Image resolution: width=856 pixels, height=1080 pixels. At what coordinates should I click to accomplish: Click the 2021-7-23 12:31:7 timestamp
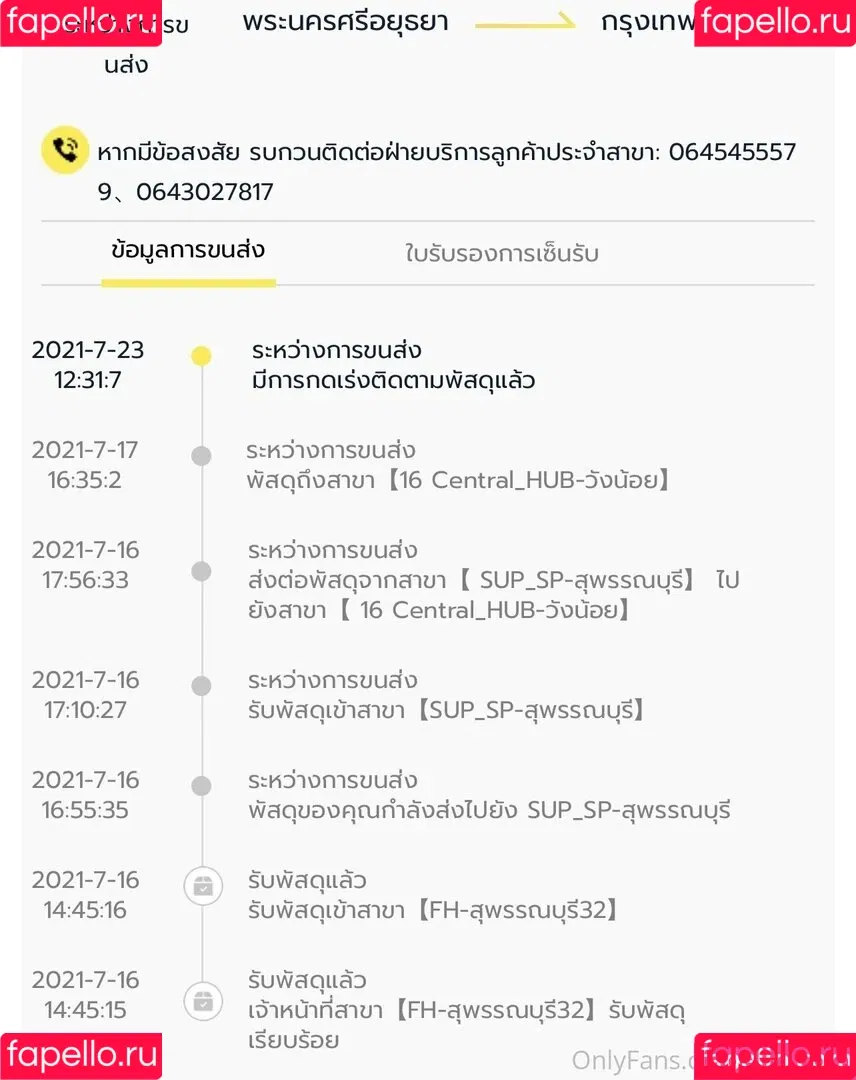point(88,365)
